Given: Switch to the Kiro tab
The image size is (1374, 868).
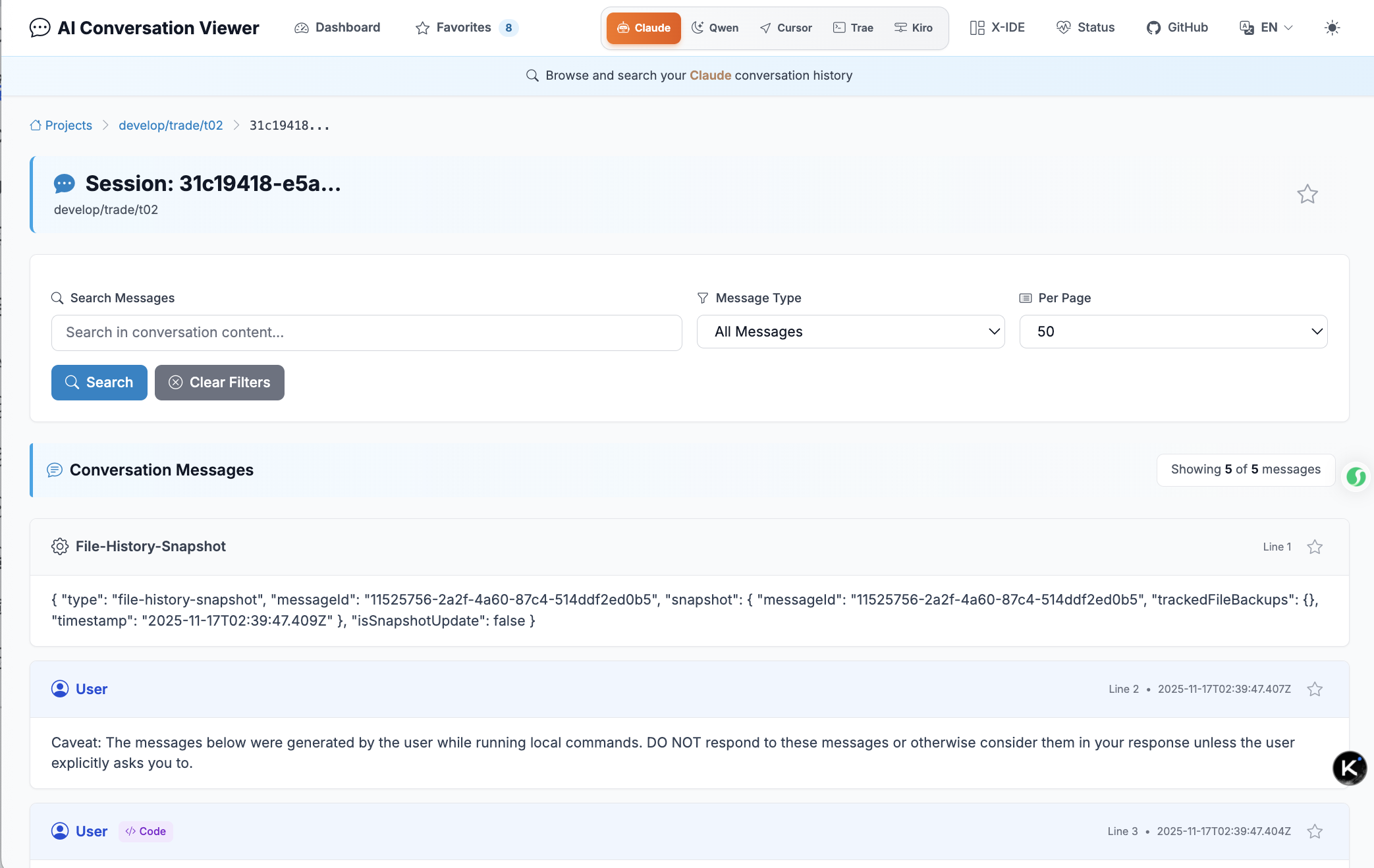Looking at the screenshot, I should 914,28.
